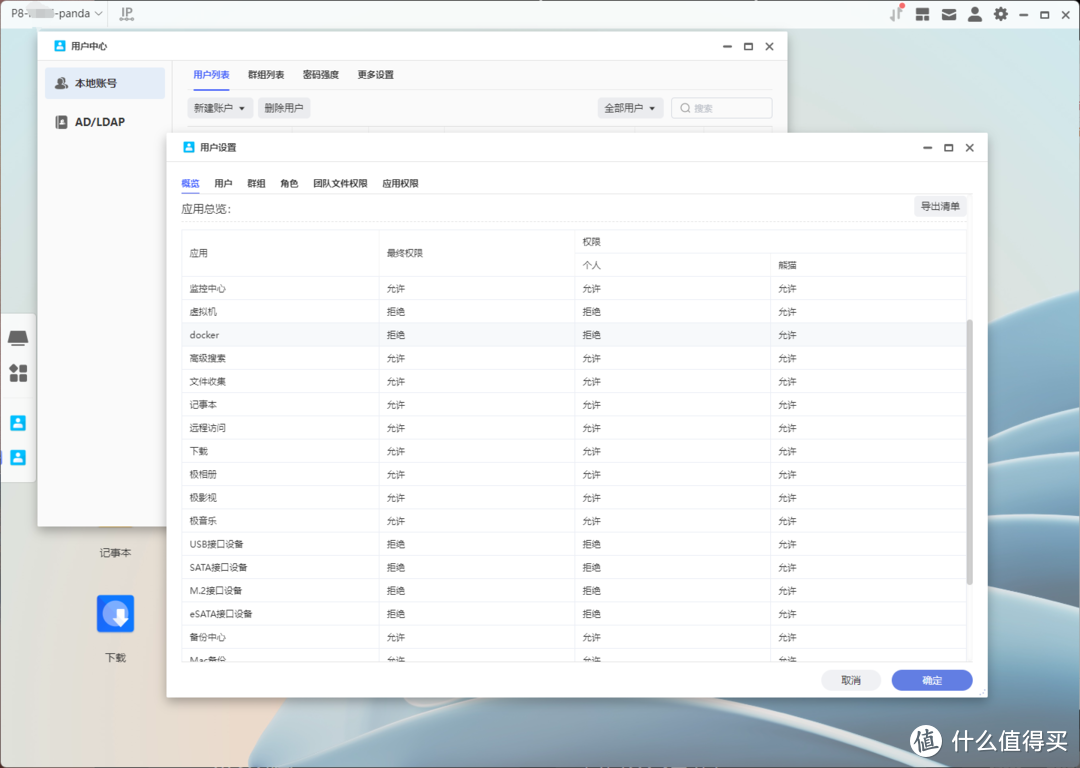Viewport: 1080px width, 768px height.
Task: Expand the P8 device name dropdown at top left
Action: click(x=57, y=13)
